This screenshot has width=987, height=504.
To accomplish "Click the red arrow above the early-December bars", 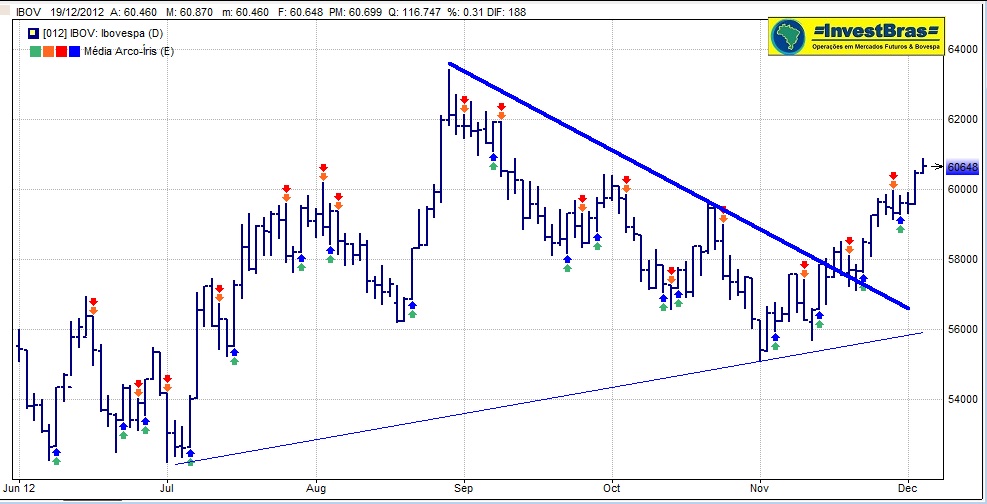I will [x=893, y=176].
